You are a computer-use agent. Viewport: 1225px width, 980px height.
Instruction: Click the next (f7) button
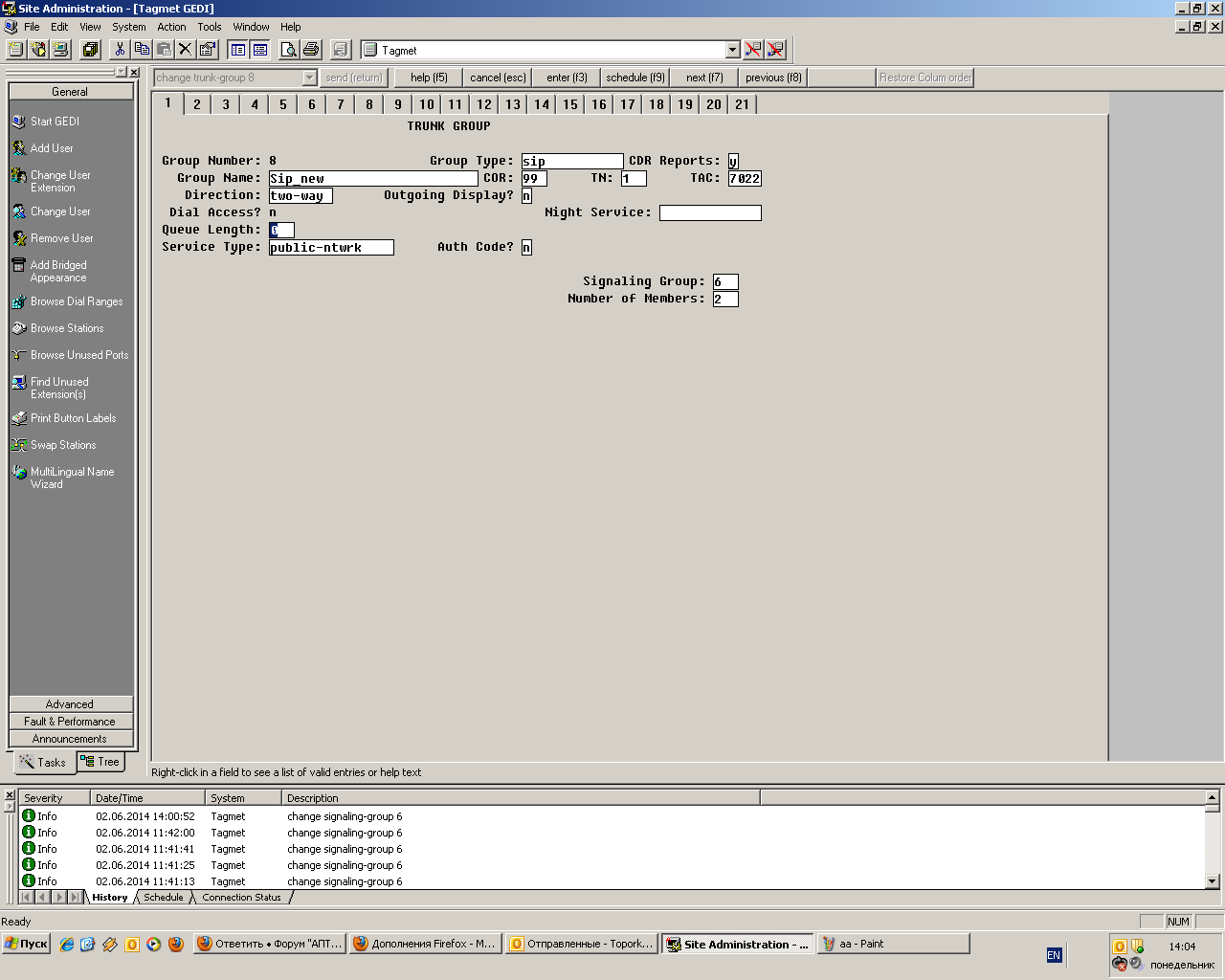[704, 78]
